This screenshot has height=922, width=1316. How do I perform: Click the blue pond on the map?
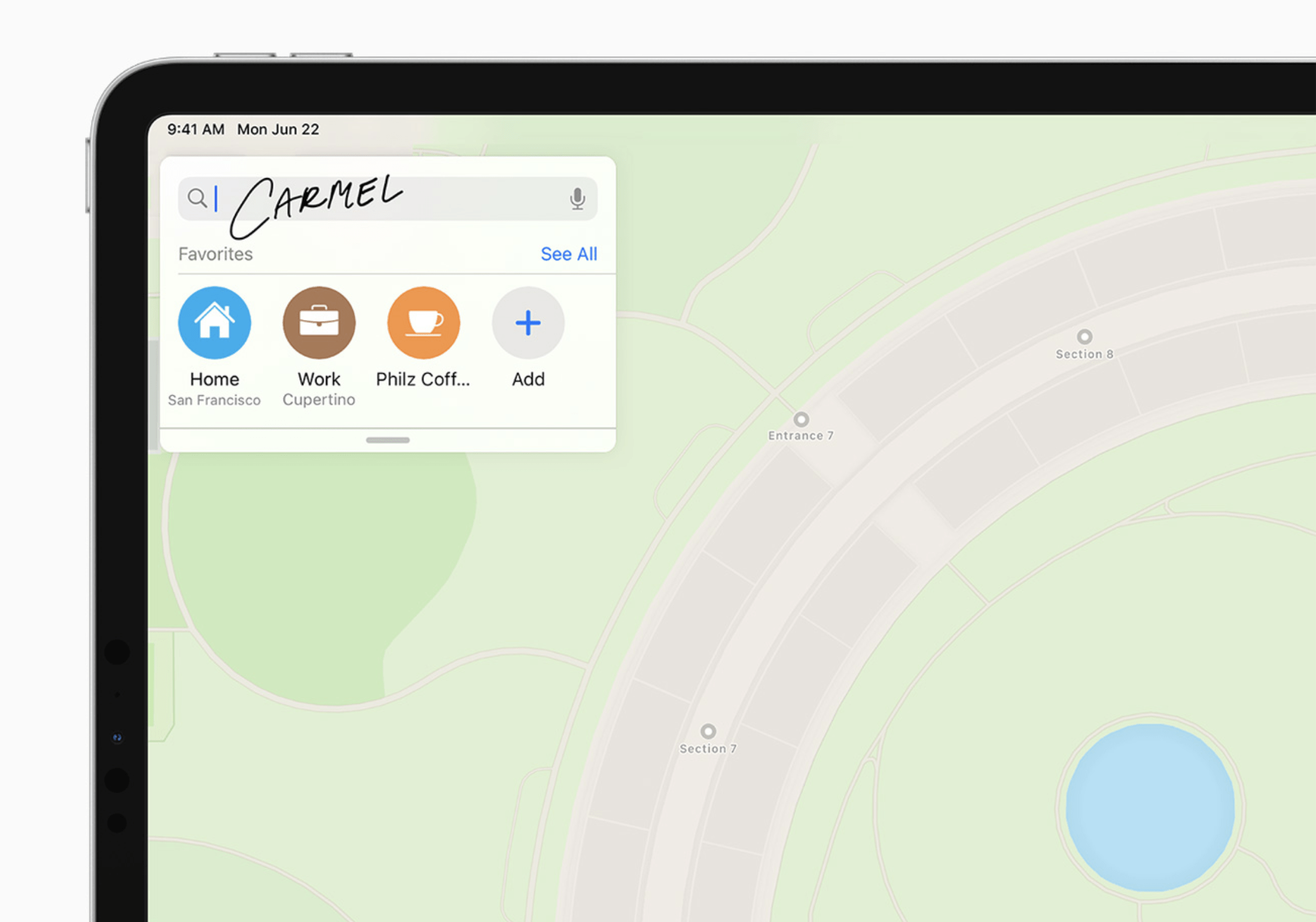tap(1150, 807)
